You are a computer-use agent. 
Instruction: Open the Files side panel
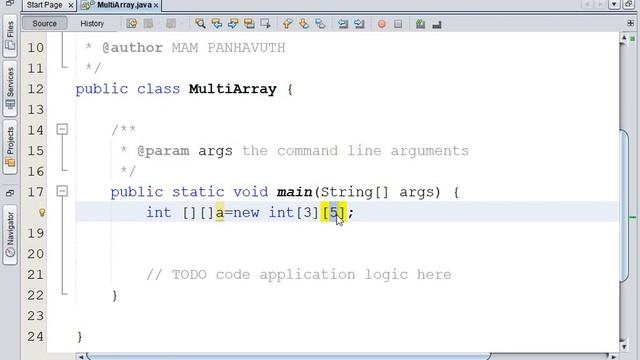(10, 36)
